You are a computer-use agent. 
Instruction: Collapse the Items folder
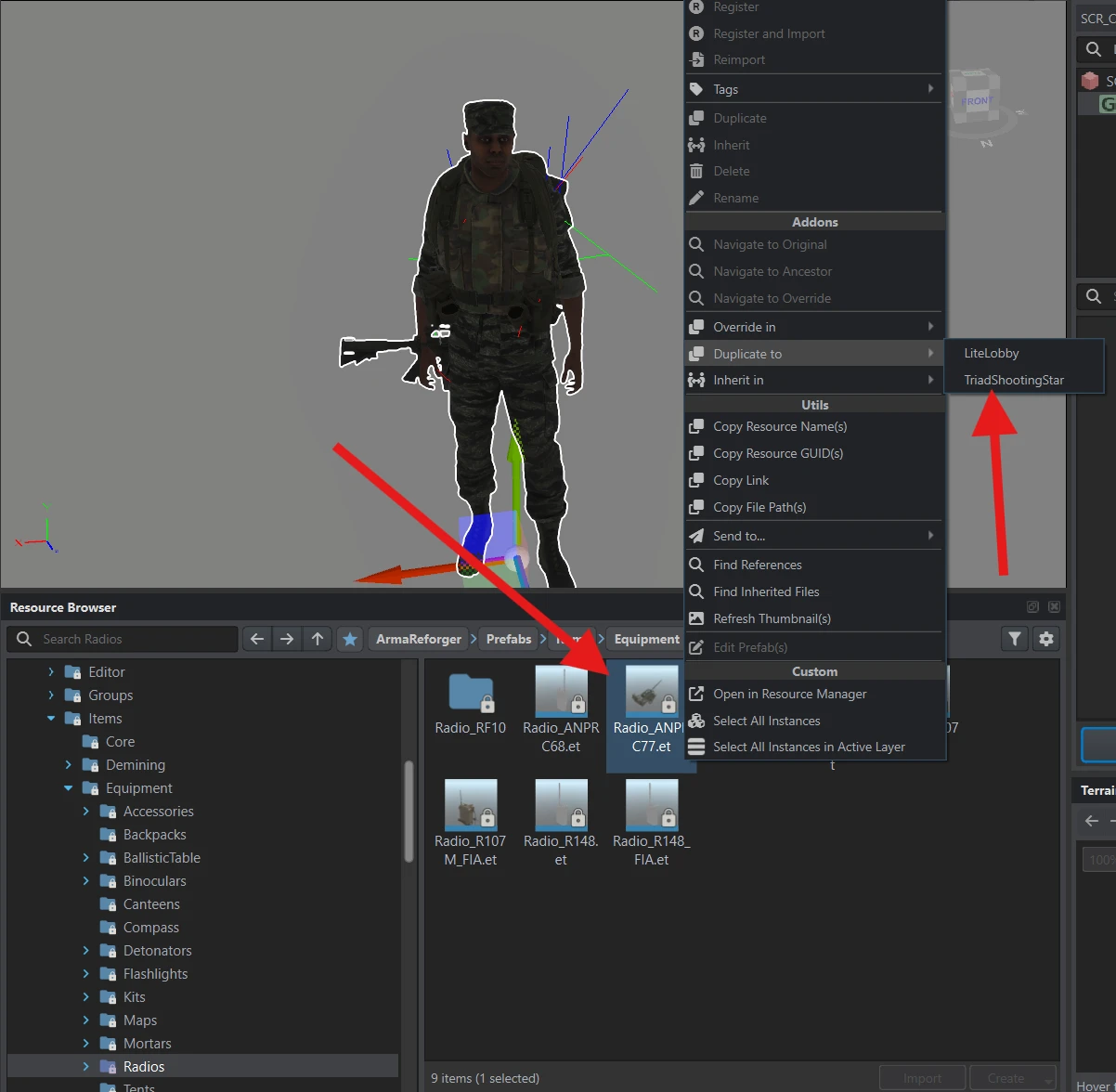51,718
